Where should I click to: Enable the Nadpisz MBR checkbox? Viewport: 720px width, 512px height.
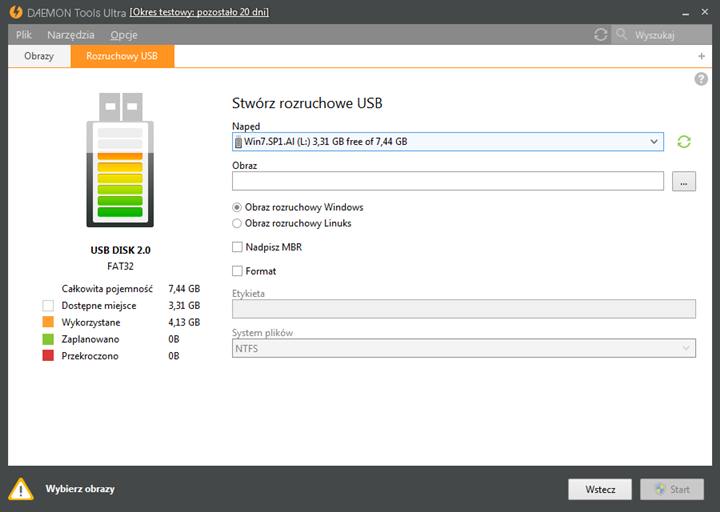pyautogui.click(x=237, y=247)
